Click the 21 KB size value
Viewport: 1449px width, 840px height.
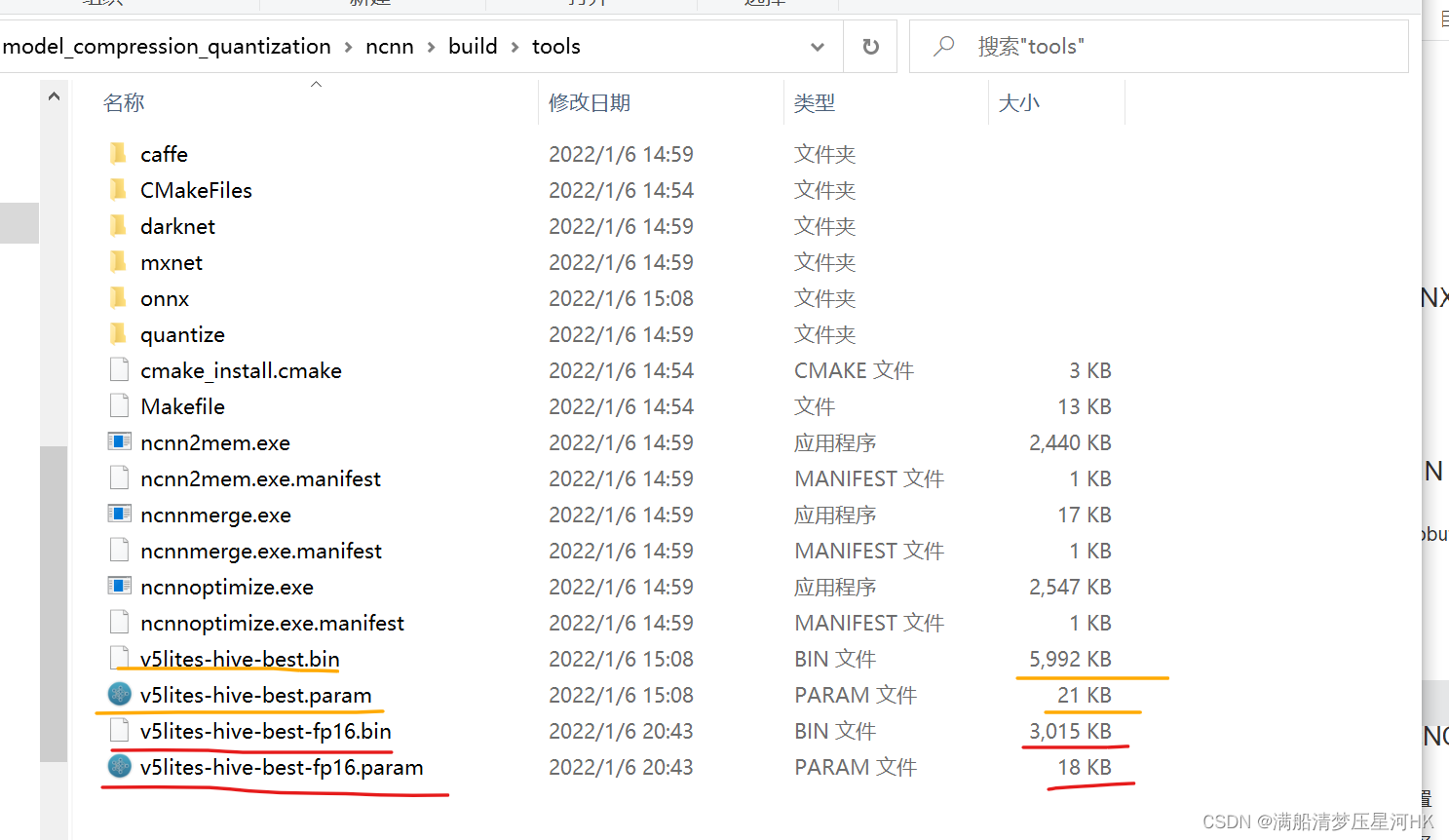(x=1085, y=695)
